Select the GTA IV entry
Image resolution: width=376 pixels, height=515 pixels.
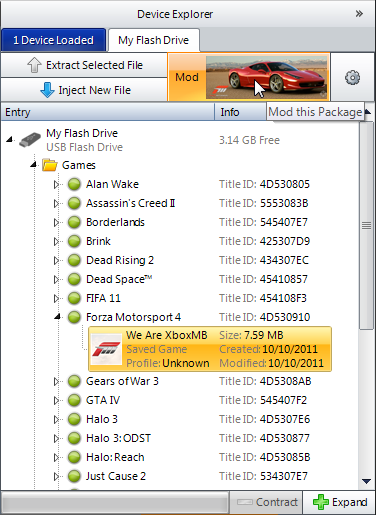tap(103, 400)
